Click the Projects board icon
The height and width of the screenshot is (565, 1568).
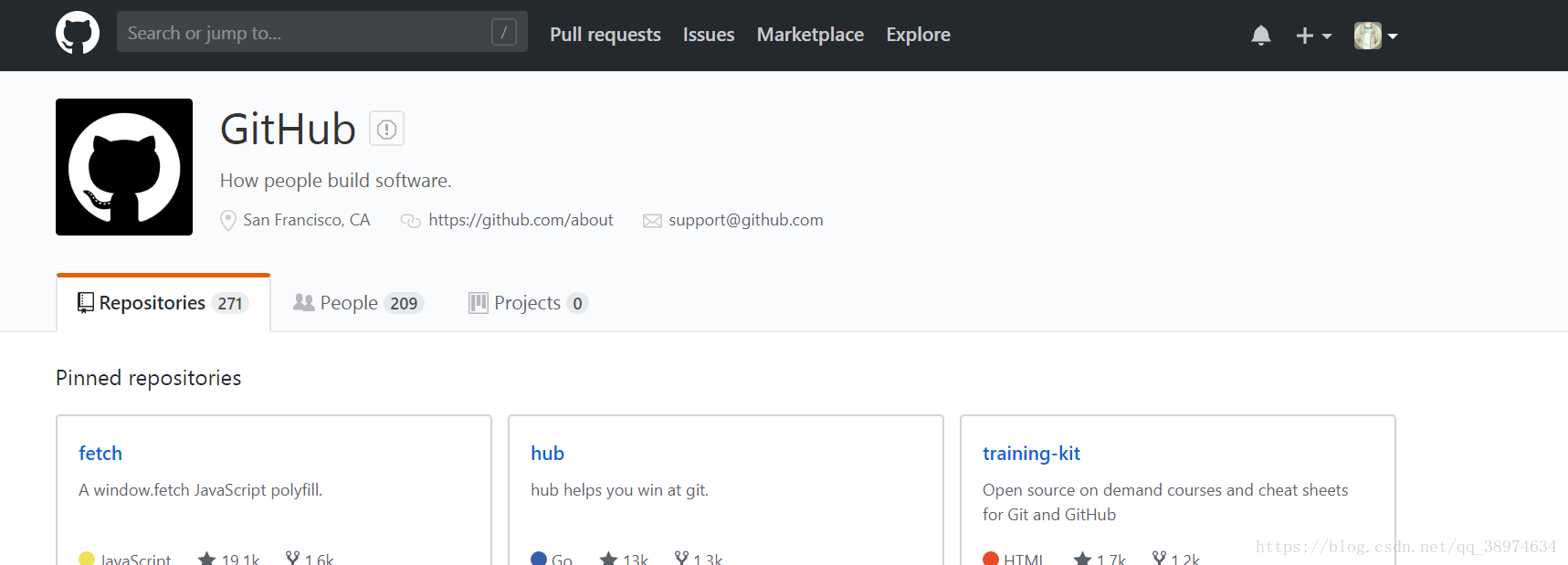pos(478,303)
